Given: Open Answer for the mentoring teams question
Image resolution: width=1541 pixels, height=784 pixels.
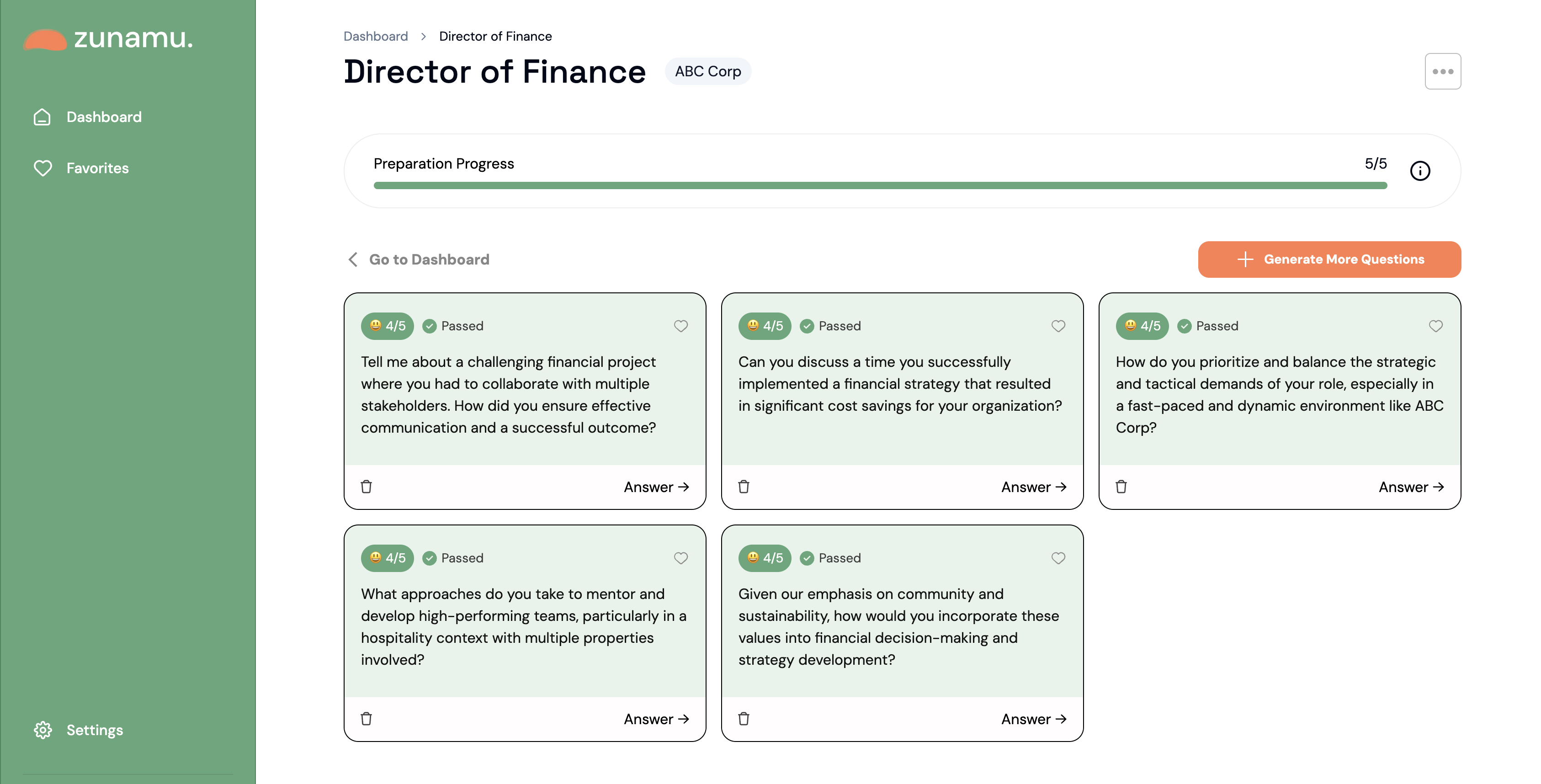Looking at the screenshot, I should pos(656,719).
